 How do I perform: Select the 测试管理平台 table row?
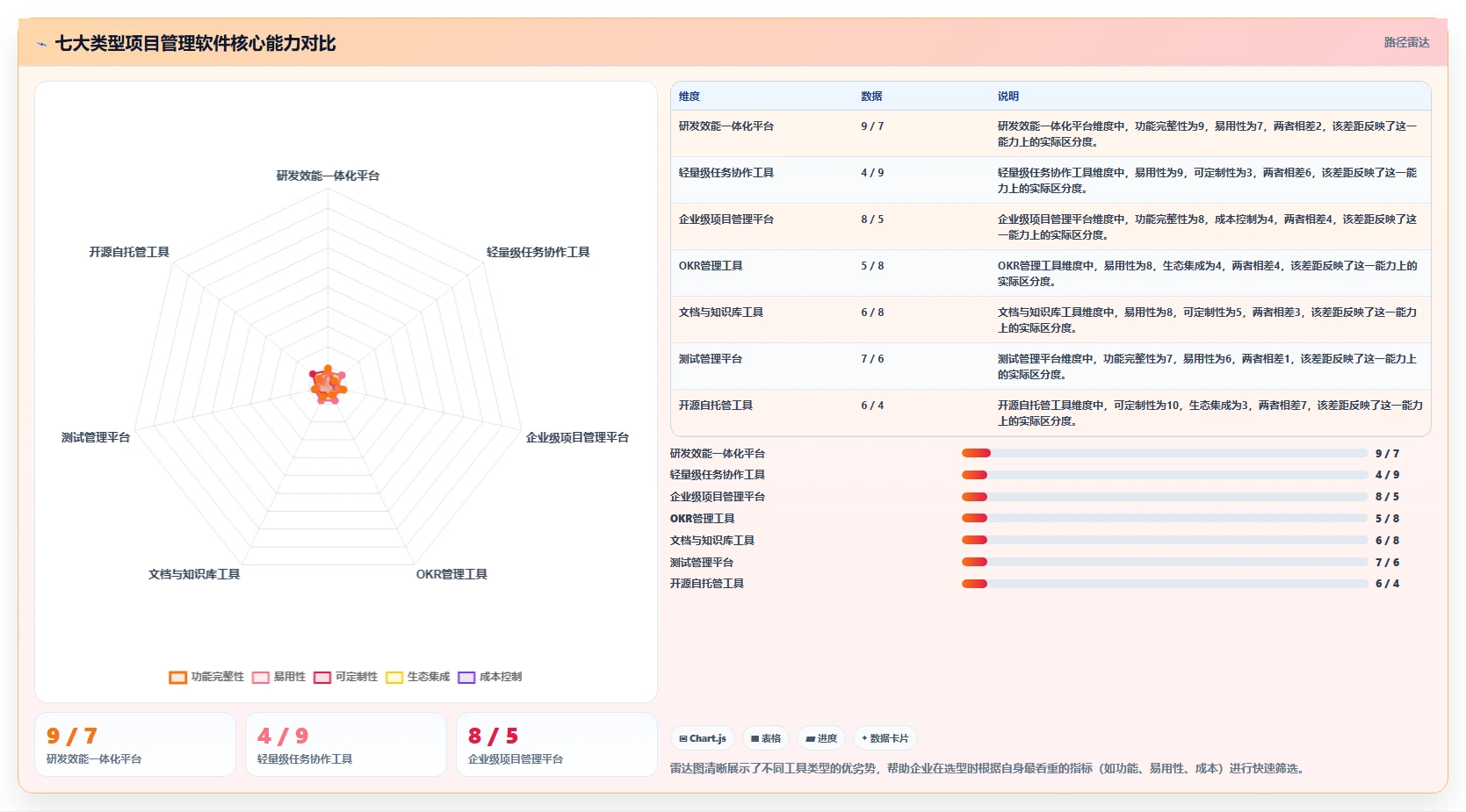(x=1051, y=366)
